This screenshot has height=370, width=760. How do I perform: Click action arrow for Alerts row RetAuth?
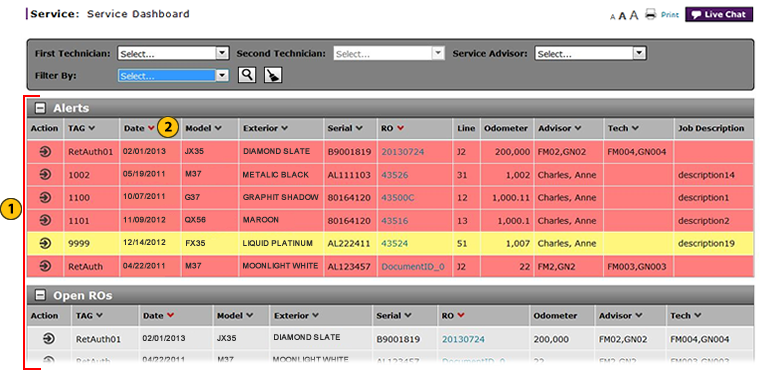pyautogui.click(x=45, y=266)
